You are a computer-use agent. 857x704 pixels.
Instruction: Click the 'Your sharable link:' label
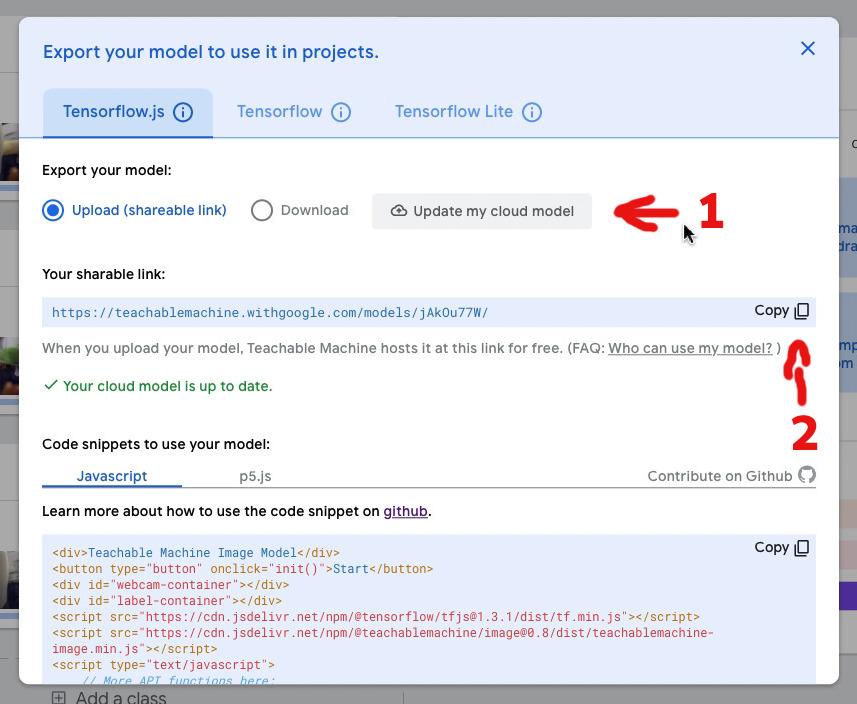(x=103, y=274)
